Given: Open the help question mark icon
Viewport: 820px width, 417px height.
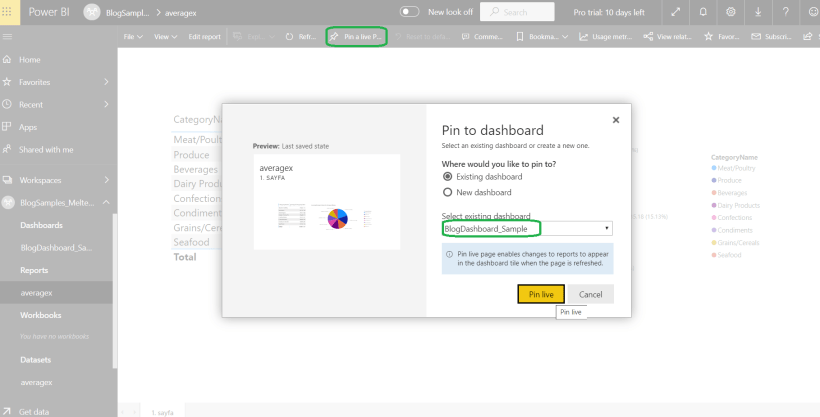Looking at the screenshot, I should (783, 12).
